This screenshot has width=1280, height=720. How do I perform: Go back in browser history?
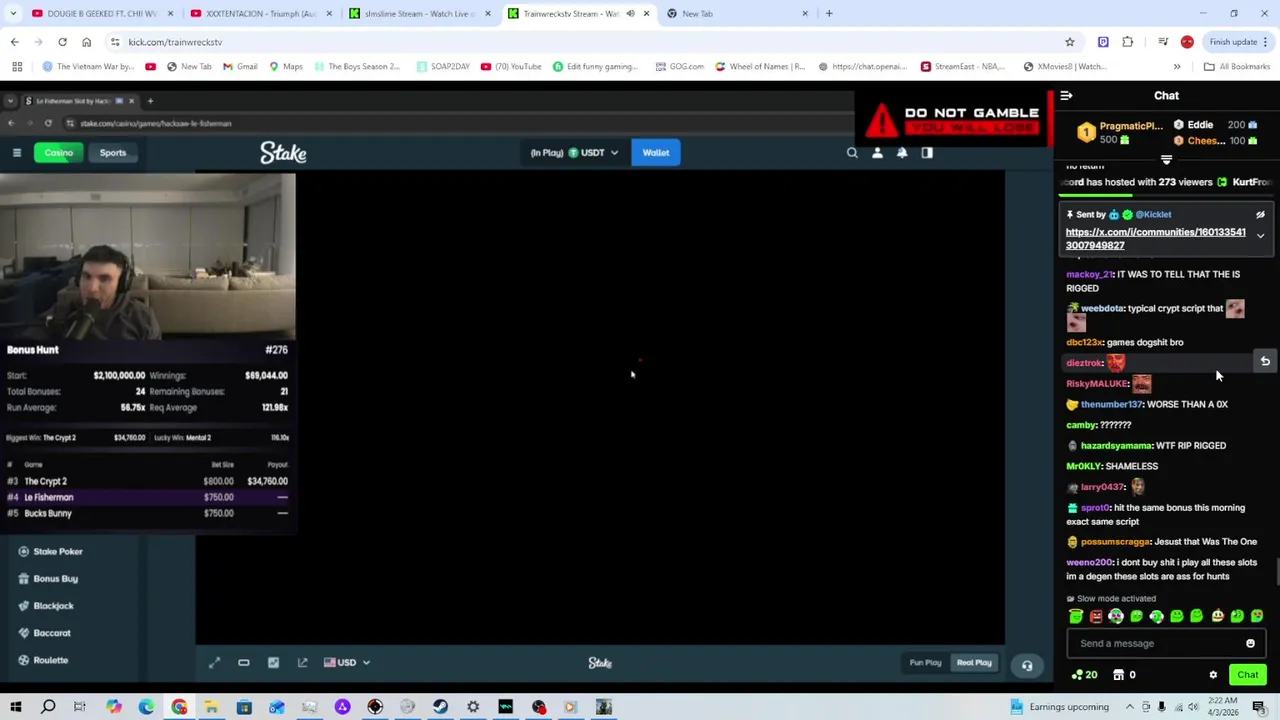click(14, 42)
